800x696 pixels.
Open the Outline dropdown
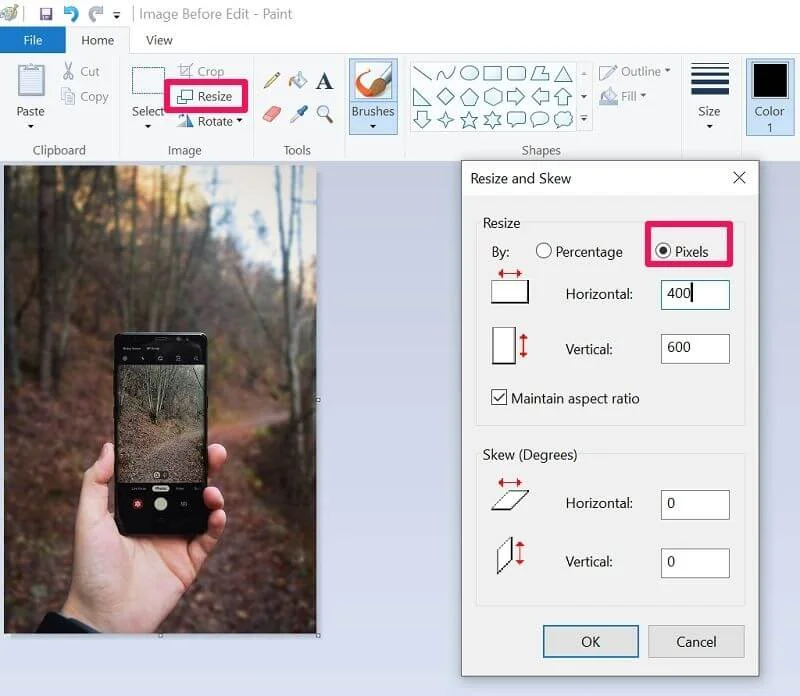(x=635, y=71)
